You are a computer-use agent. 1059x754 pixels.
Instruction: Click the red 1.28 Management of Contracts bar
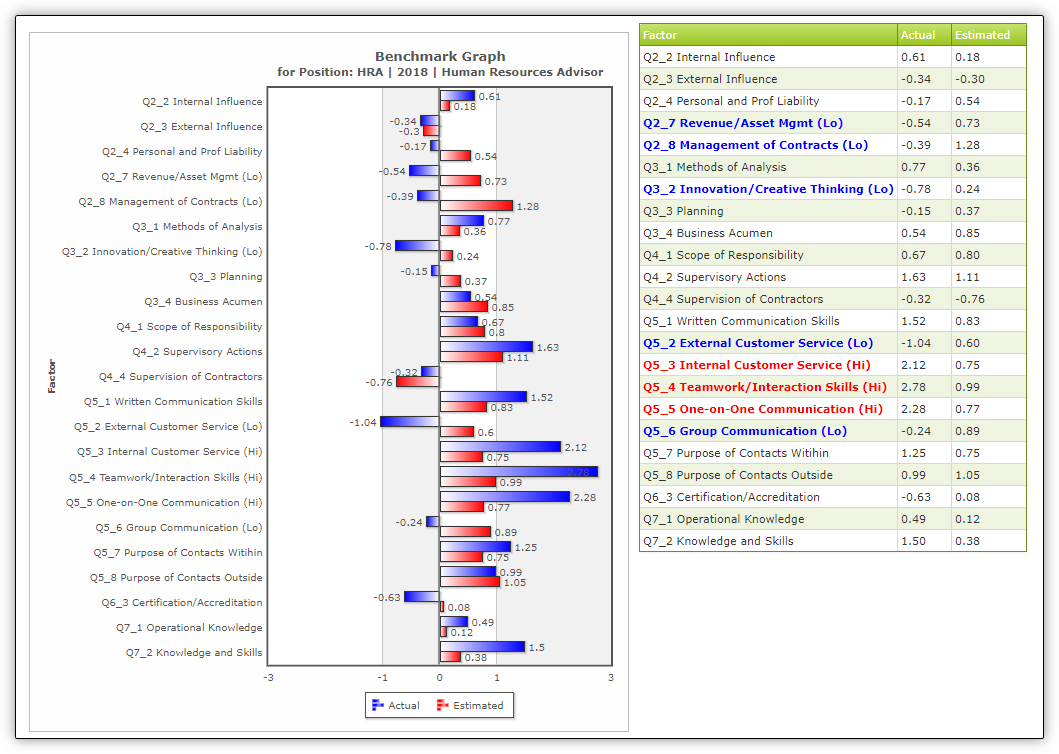pos(476,206)
